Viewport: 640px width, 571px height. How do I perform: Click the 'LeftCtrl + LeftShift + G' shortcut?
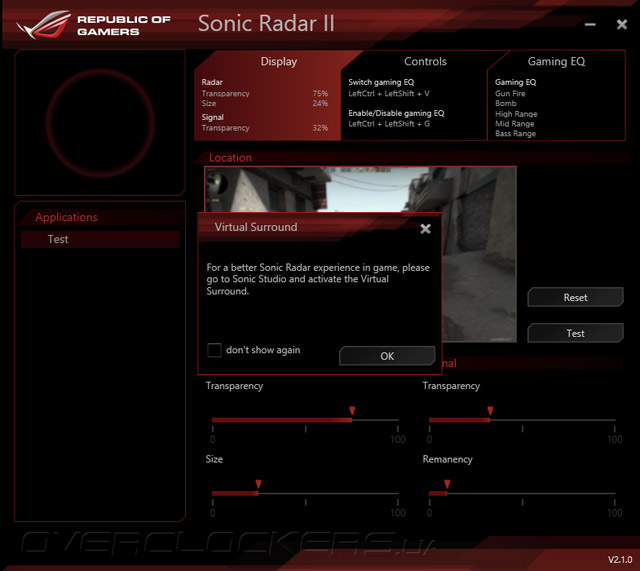point(389,124)
